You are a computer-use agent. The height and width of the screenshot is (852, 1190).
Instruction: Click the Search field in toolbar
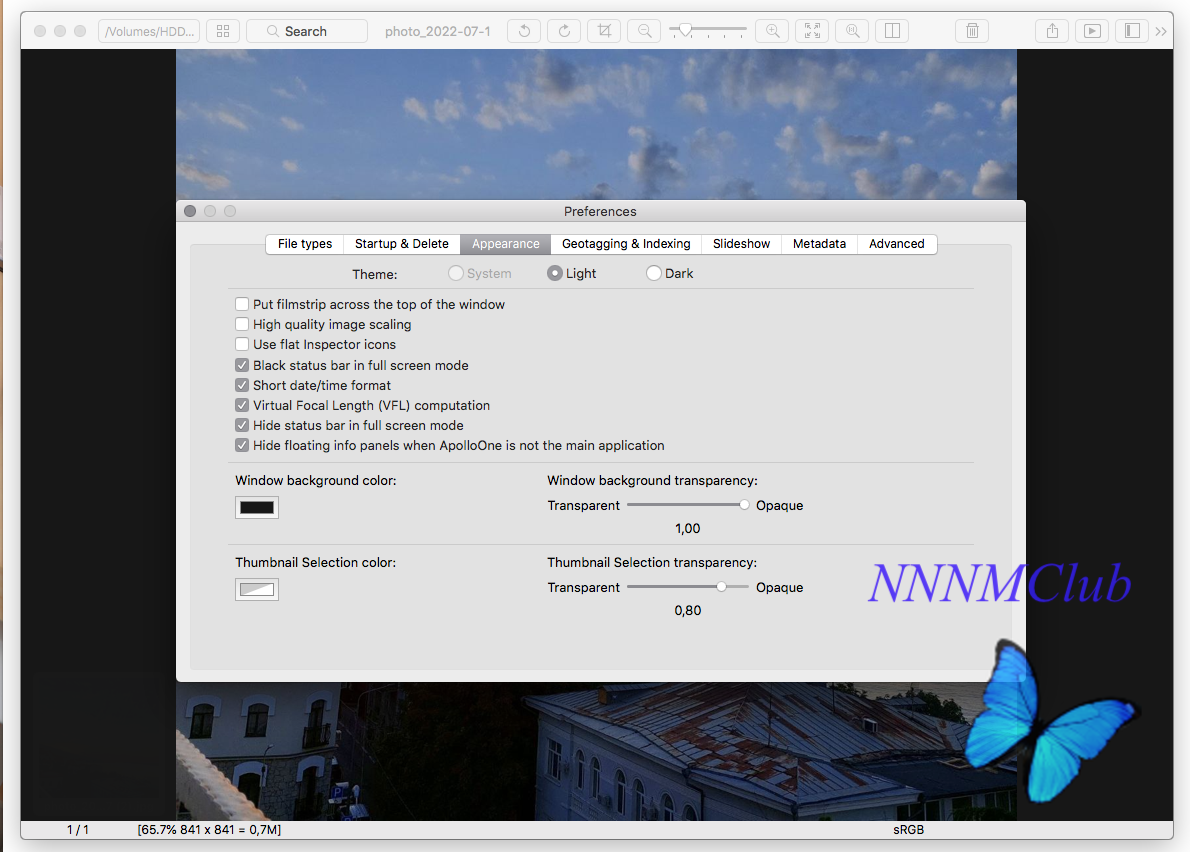[307, 31]
